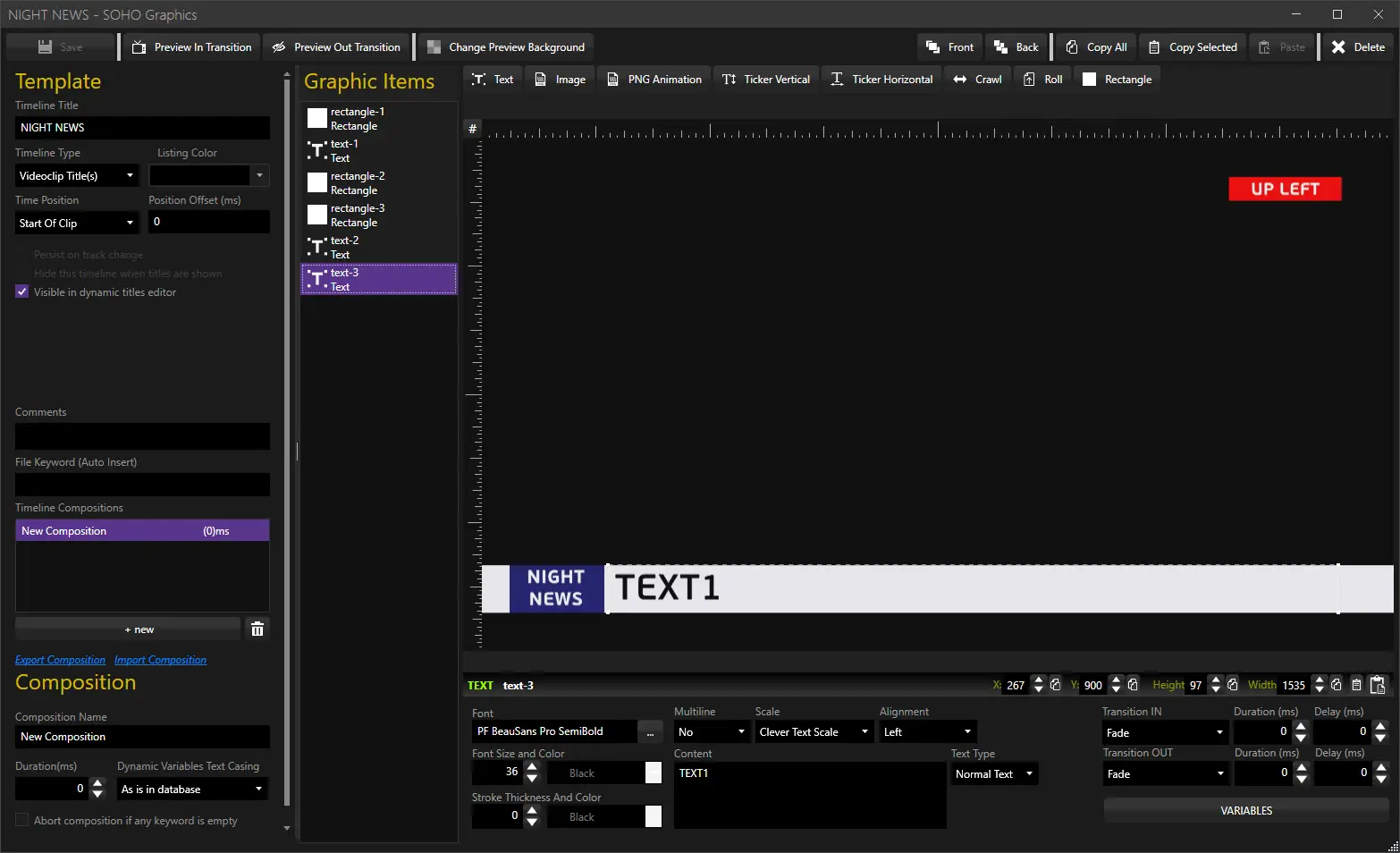Screen dimensions: 1400x853
Task: Copy the X position value
Action: click(x=1055, y=685)
